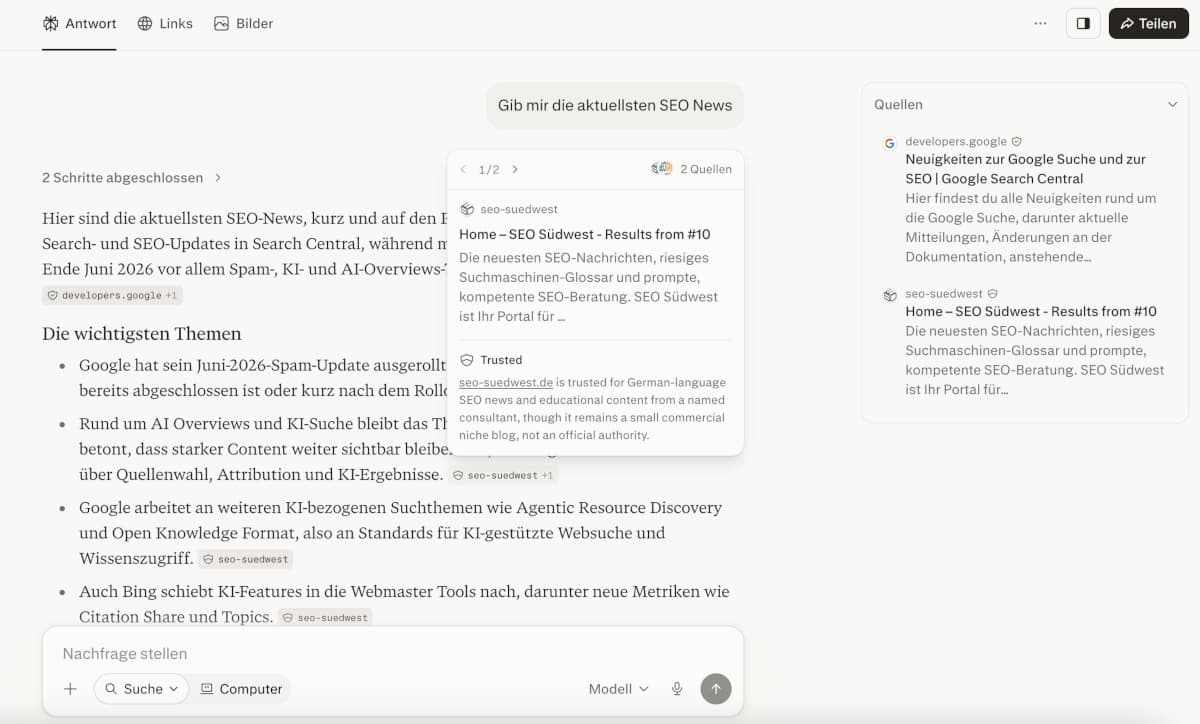The image size is (1200, 724).
Task: Click the Teilen share button
Action: coord(1148,23)
